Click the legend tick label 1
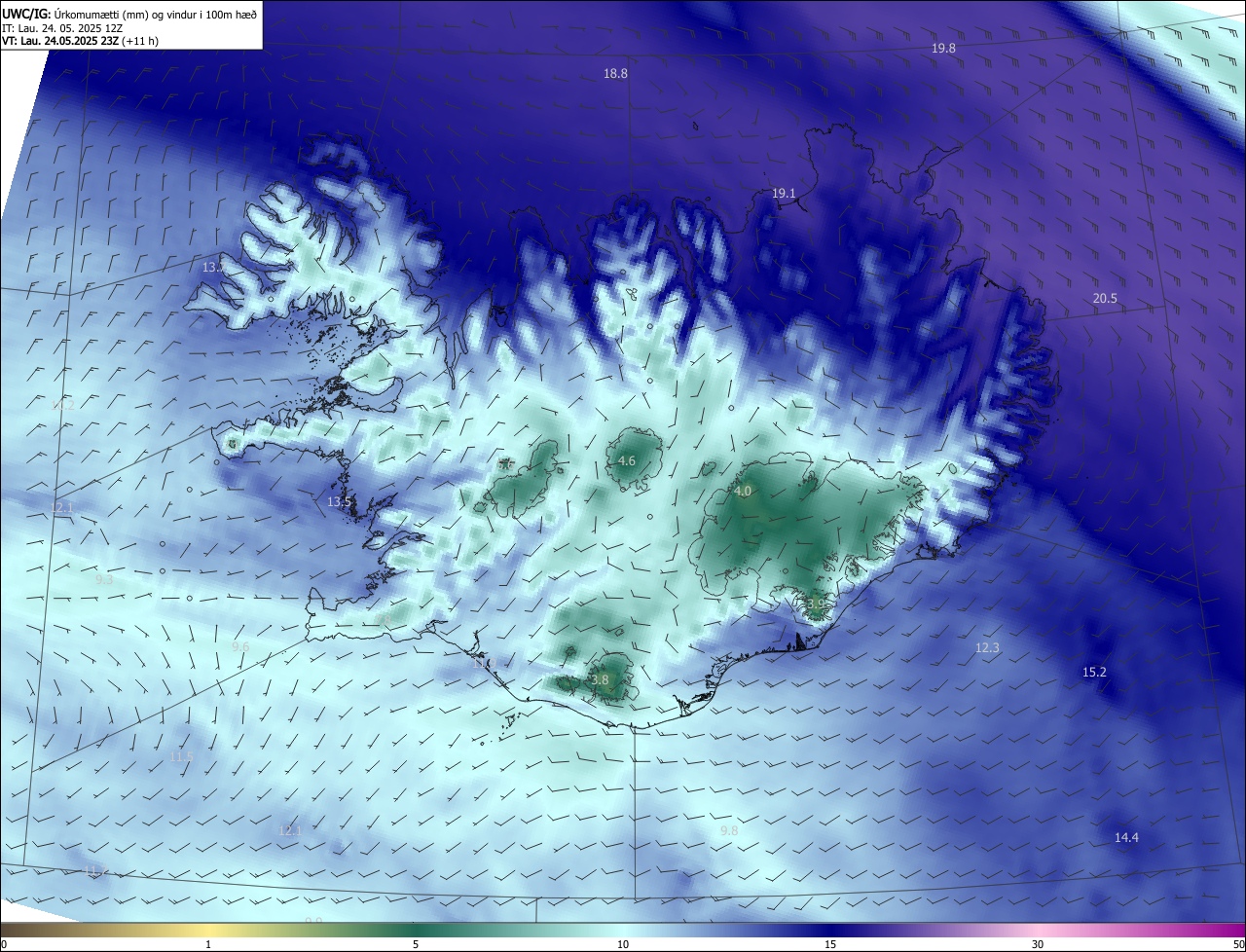The height and width of the screenshot is (952, 1246). 208,944
